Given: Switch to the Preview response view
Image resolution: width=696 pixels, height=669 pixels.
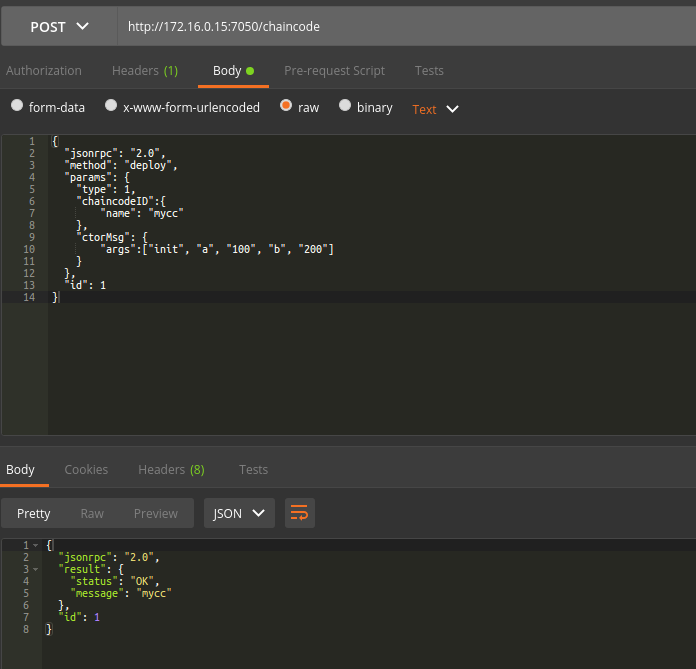Looking at the screenshot, I should click(x=156, y=514).
